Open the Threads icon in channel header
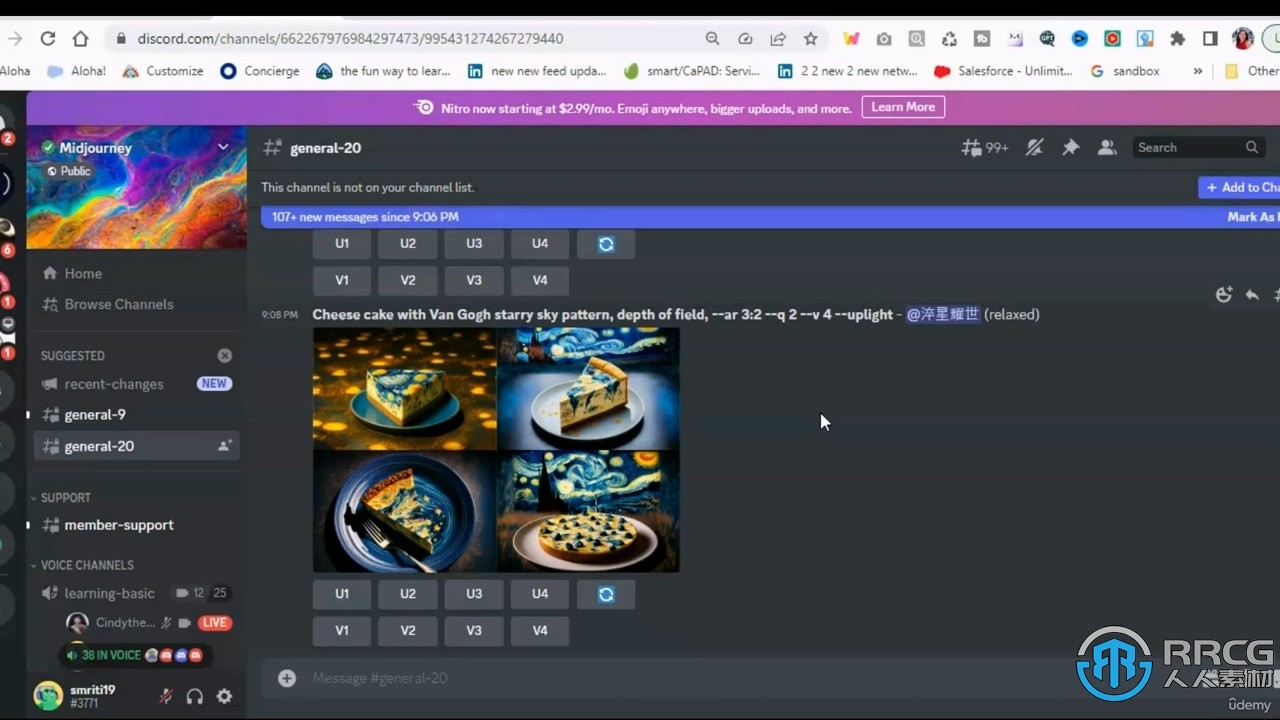Screen dimensions: 1280x720 coord(984,147)
